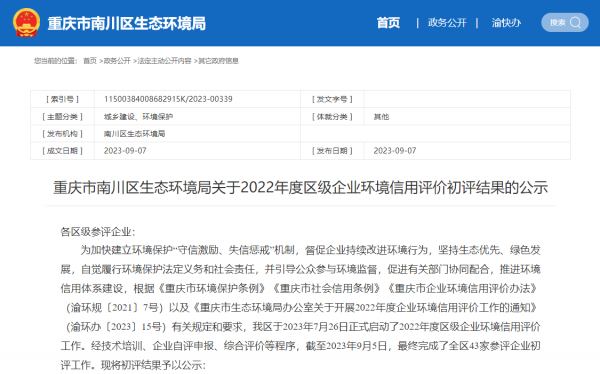Click the 发布日期 value 2023-09-07
600x374 pixels.
tap(395, 150)
